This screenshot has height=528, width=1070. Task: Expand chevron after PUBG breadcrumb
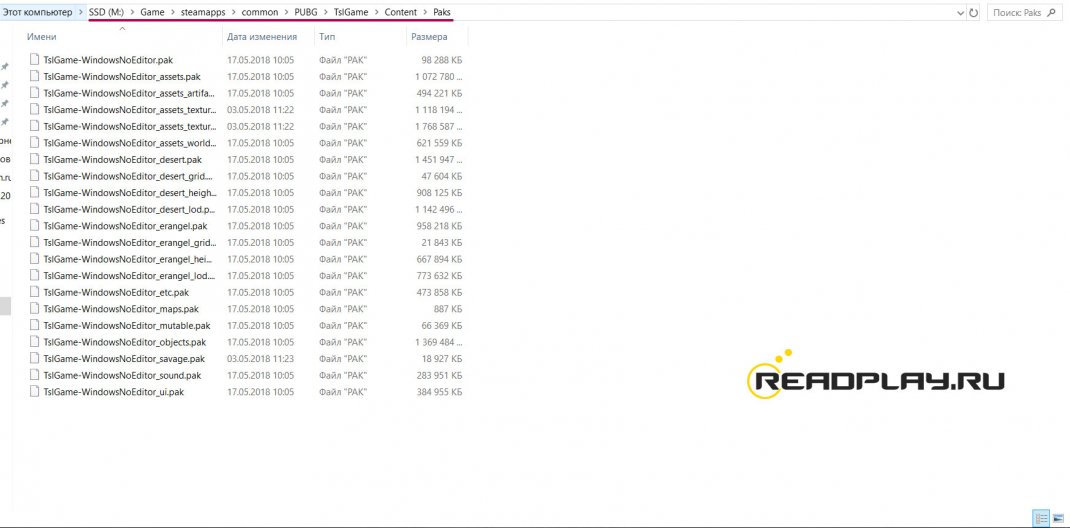point(326,12)
